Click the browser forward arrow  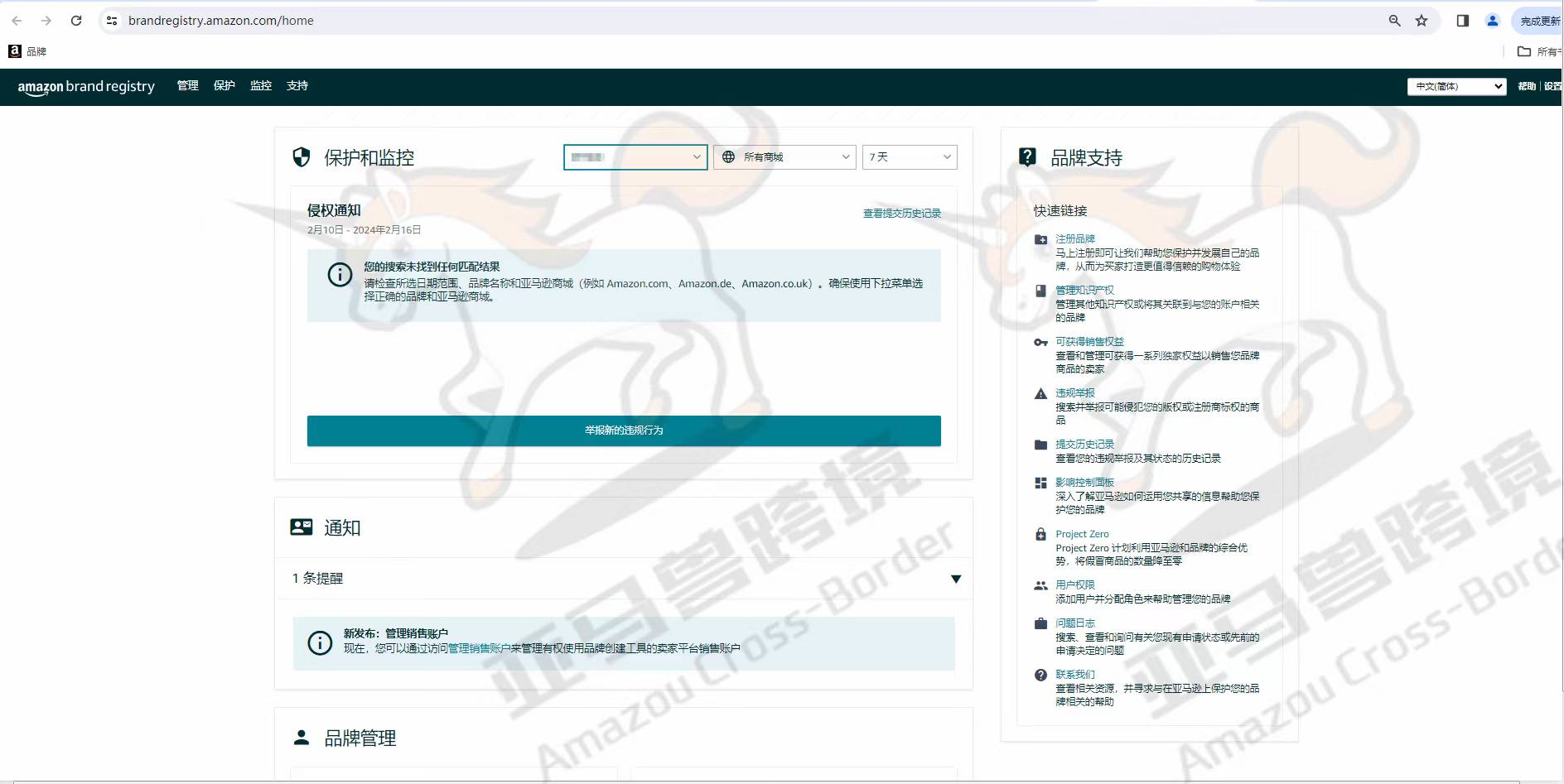pyautogui.click(x=46, y=21)
